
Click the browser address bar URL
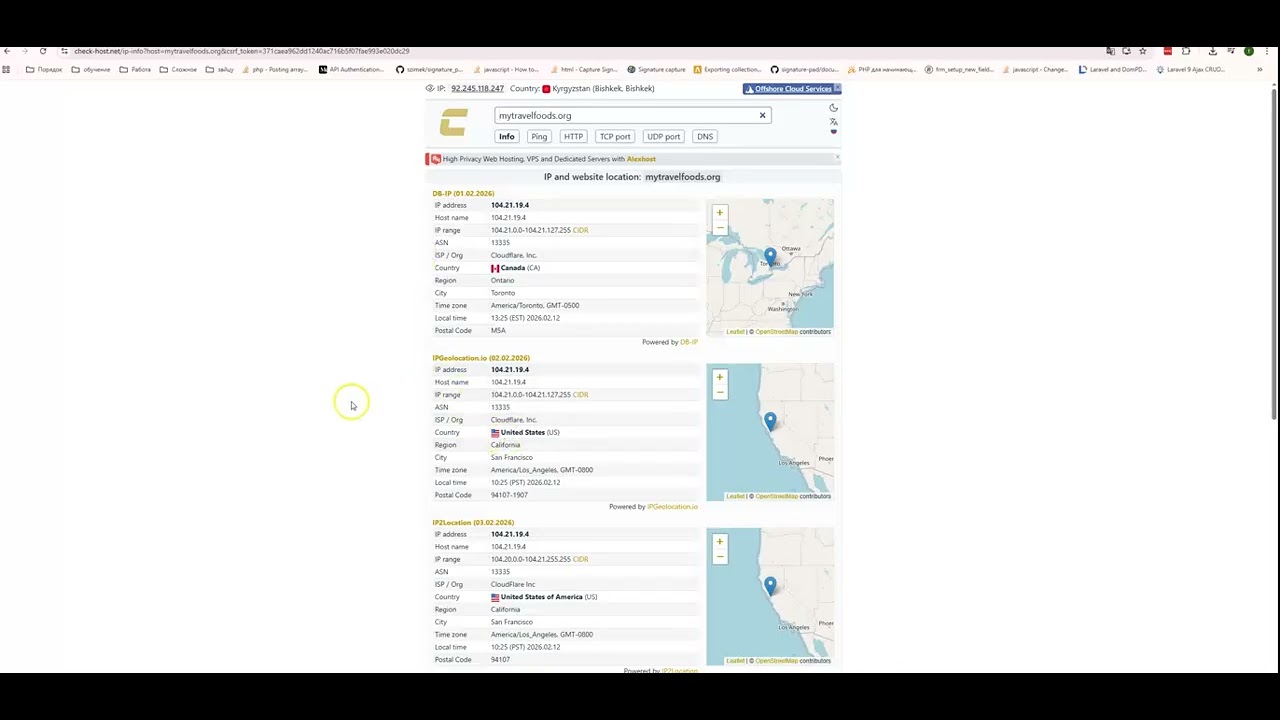tap(241, 51)
